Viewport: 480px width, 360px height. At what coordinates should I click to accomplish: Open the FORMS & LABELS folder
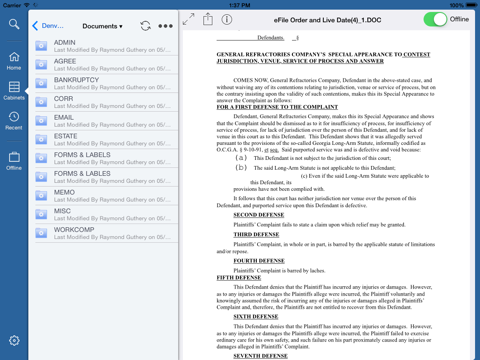coord(106,158)
